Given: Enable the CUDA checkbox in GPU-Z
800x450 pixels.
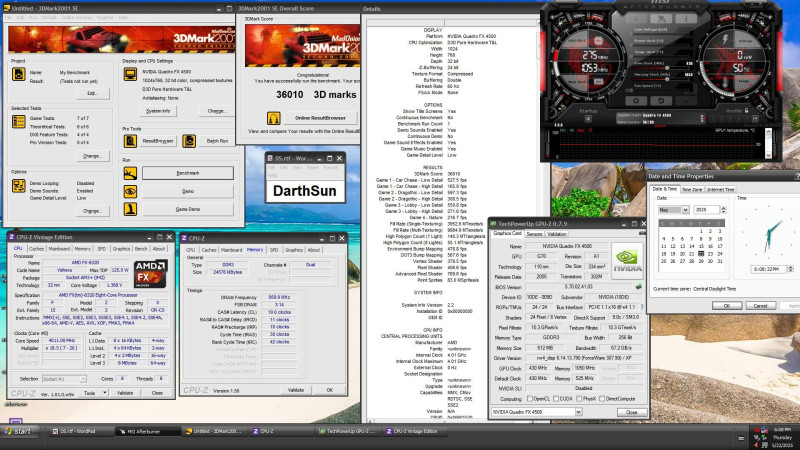Looking at the screenshot, I should click(556, 399).
